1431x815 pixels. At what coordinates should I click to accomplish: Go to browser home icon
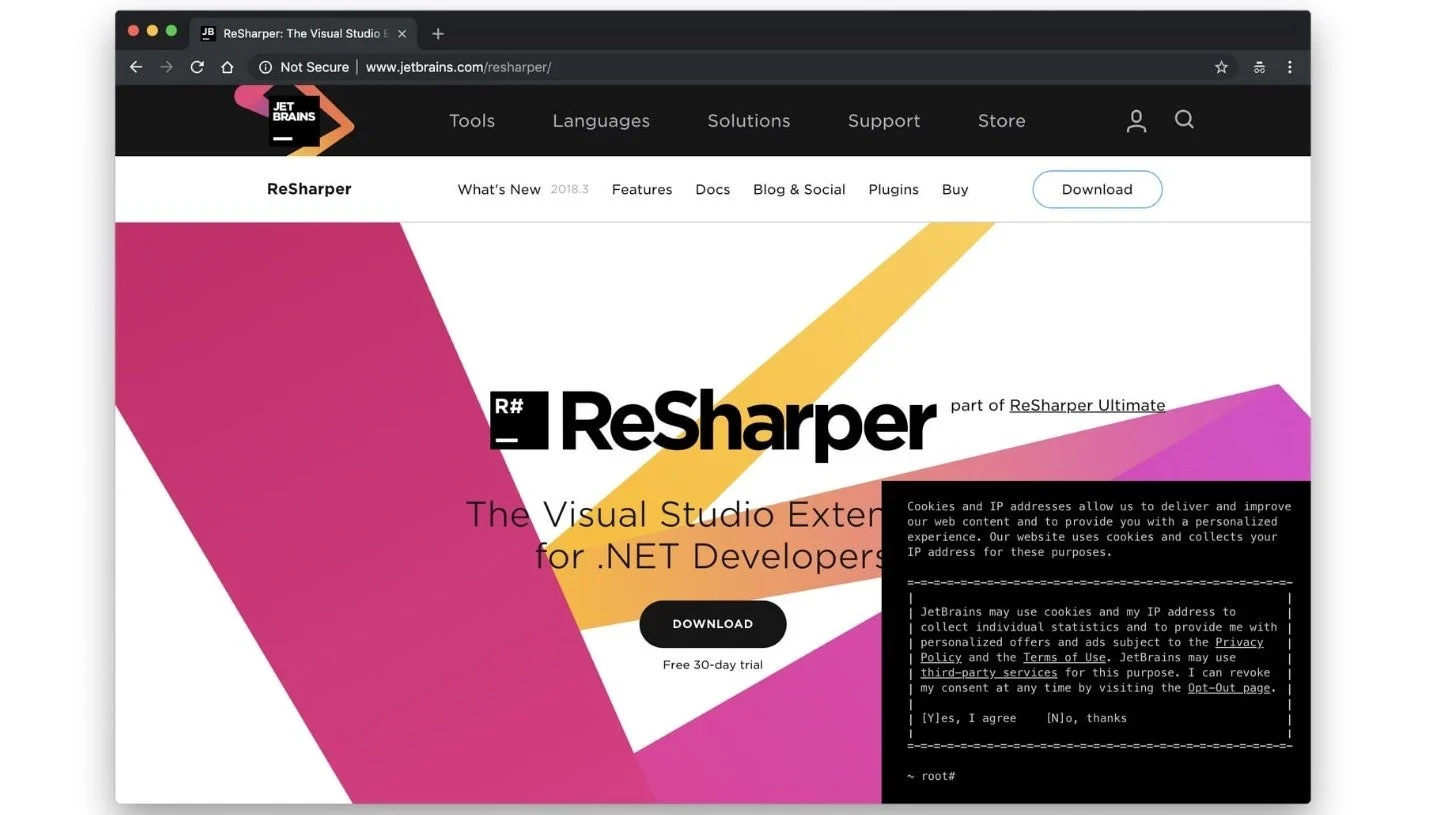pyautogui.click(x=227, y=67)
